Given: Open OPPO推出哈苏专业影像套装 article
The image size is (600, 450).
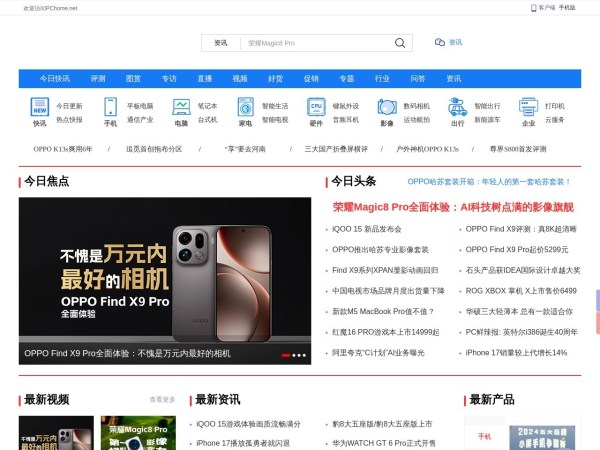Looking at the screenshot, I should point(380,249).
